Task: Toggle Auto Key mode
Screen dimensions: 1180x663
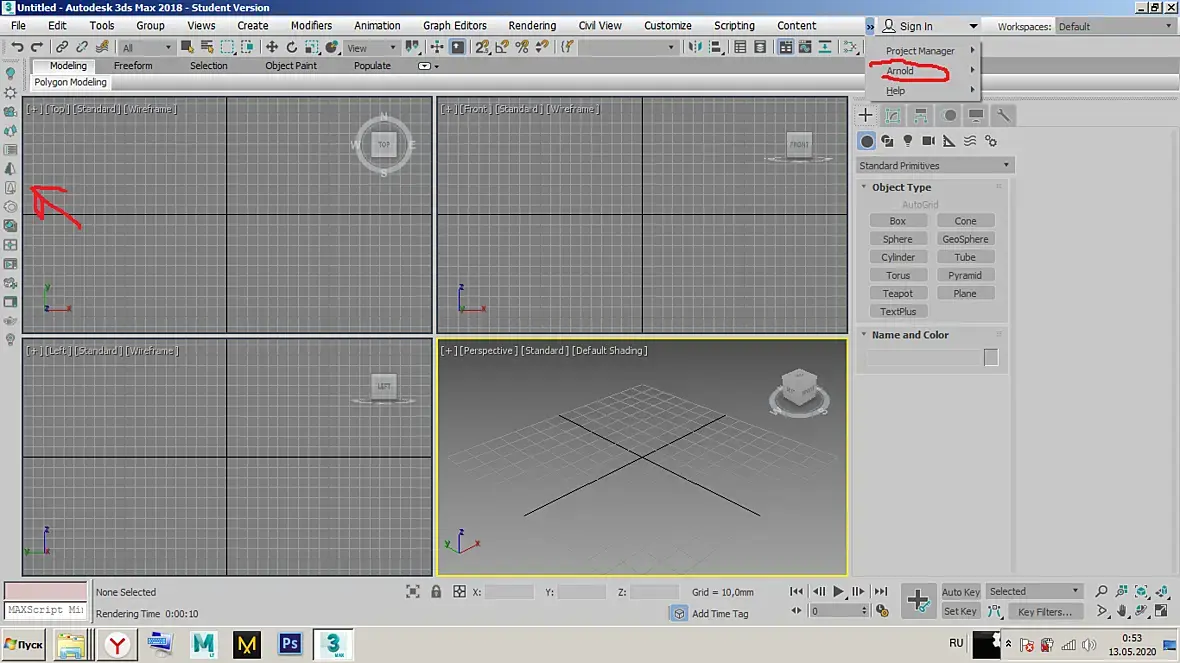Action: [960, 592]
